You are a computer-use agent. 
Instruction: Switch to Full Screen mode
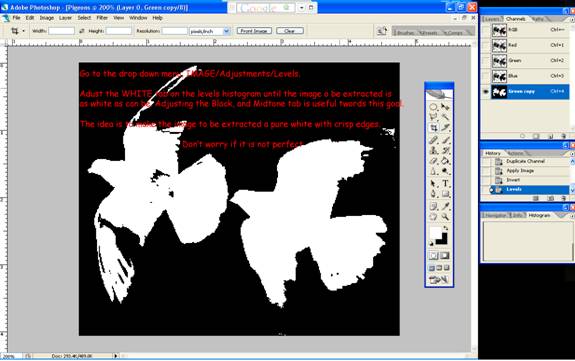point(446,268)
